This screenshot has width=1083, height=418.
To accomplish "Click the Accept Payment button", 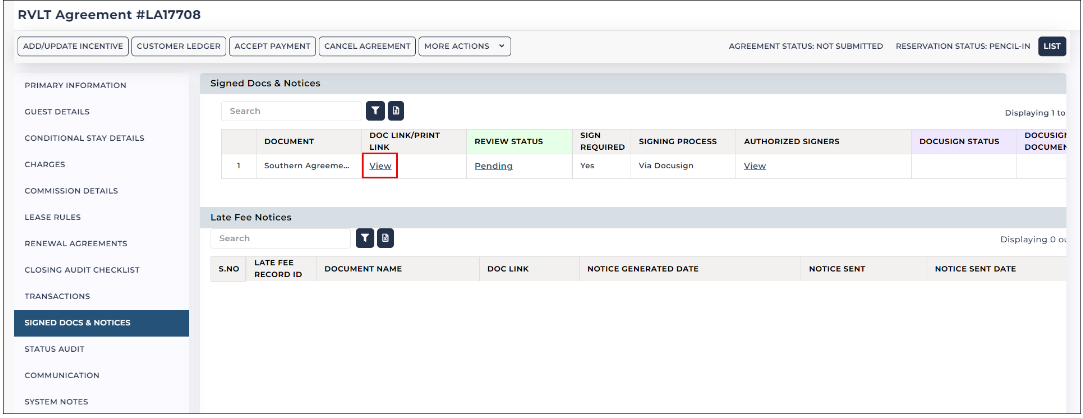I will pos(272,46).
